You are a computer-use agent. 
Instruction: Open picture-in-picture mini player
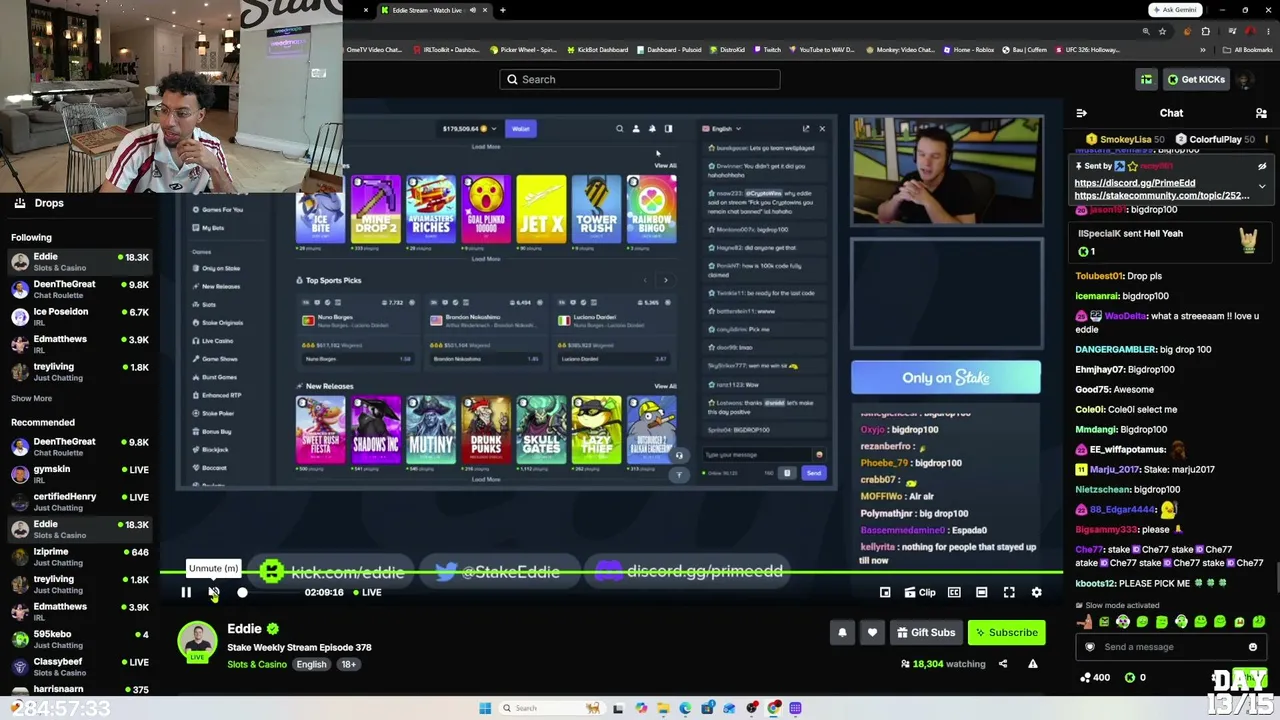[x=885, y=593]
